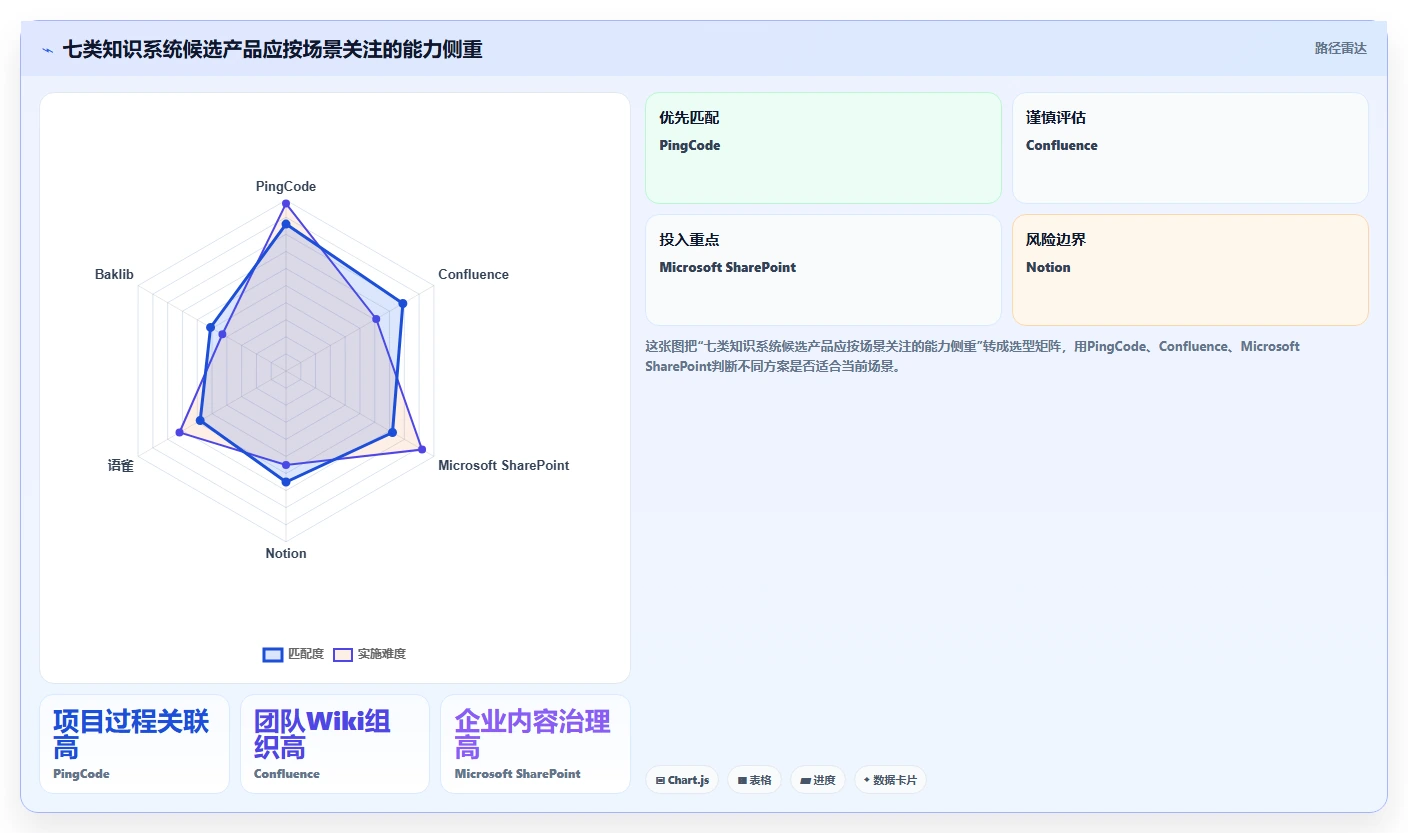Image resolution: width=1408 pixels, height=833 pixels.
Task: Click the Microsoft SharePoint radar axis label
Action: (x=504, y=465)
